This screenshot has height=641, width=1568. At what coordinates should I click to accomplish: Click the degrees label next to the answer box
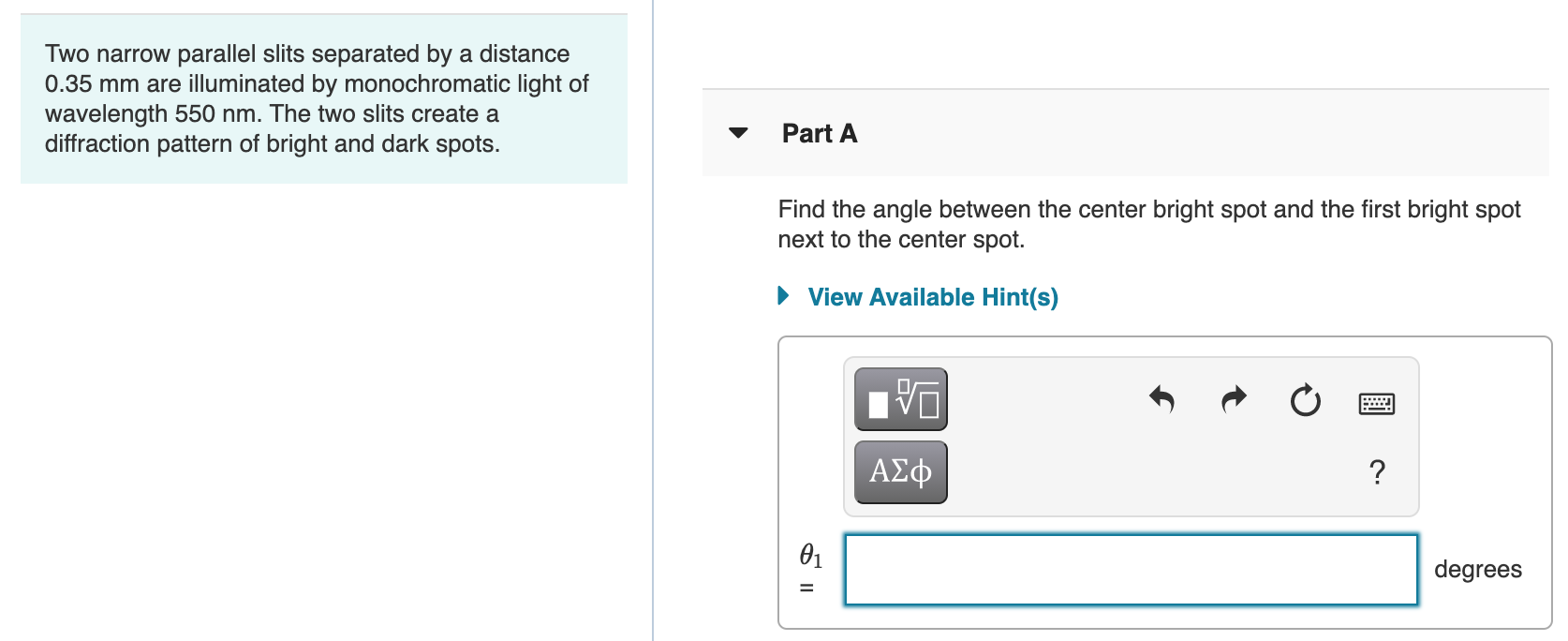(x=1479, y=569)
